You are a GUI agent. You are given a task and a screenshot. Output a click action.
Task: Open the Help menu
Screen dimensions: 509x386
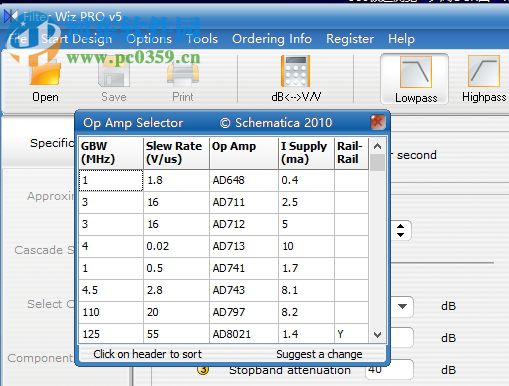point(401,39)
